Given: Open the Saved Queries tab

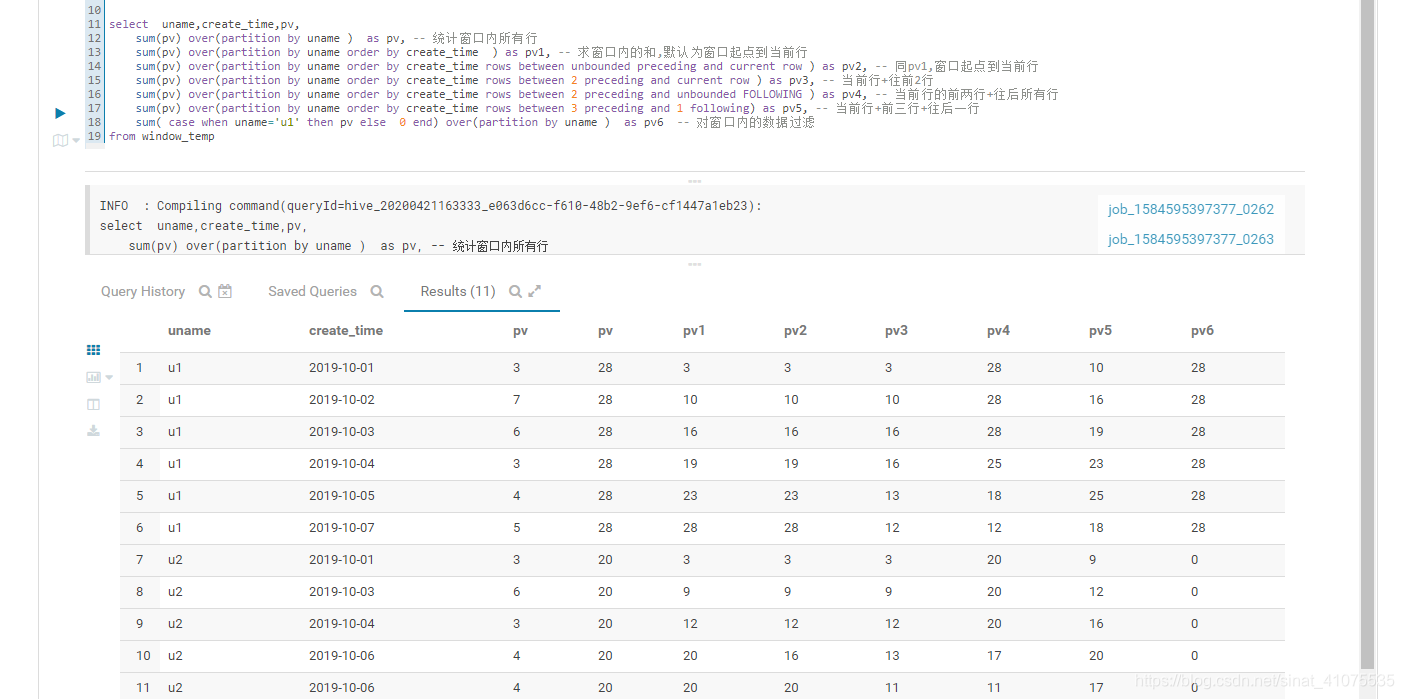Looking at the screenshot, I should 312,291.
